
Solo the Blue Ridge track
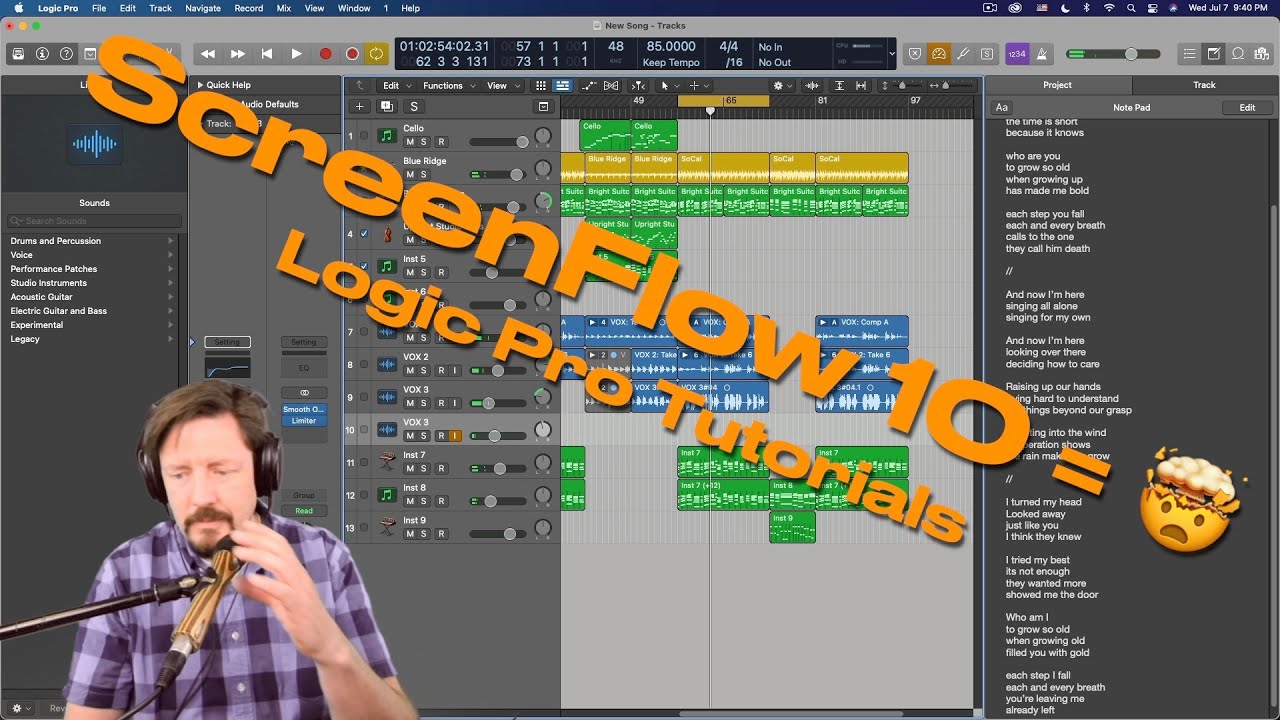[x=423, y=175]
